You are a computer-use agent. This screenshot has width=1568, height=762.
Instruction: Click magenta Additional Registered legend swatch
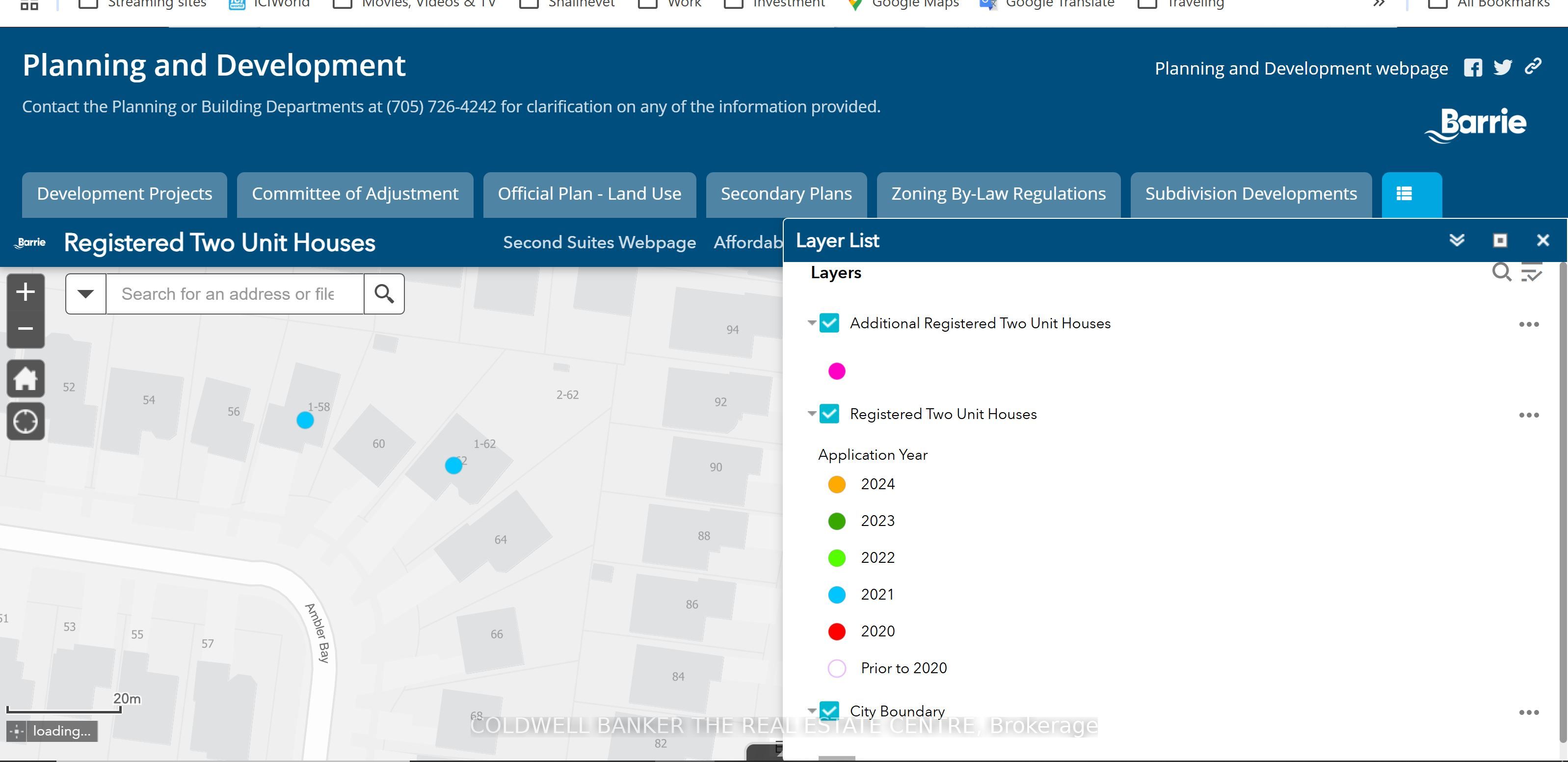click(837, 371)
